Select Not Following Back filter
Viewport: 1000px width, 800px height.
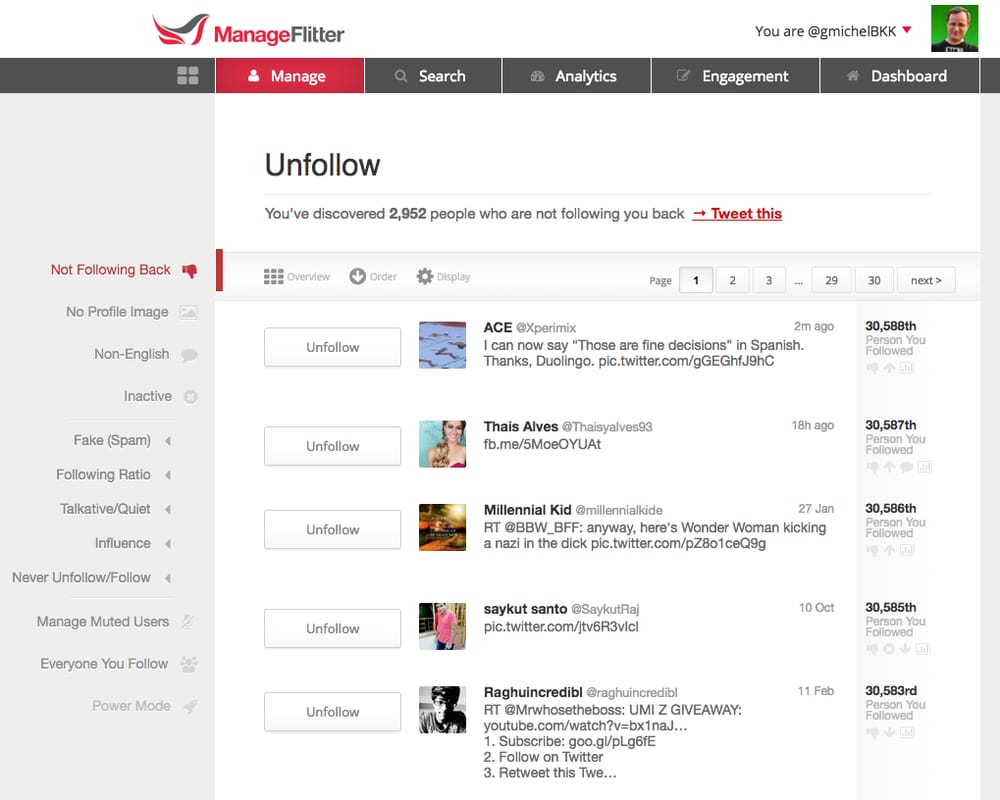point(110,270)
